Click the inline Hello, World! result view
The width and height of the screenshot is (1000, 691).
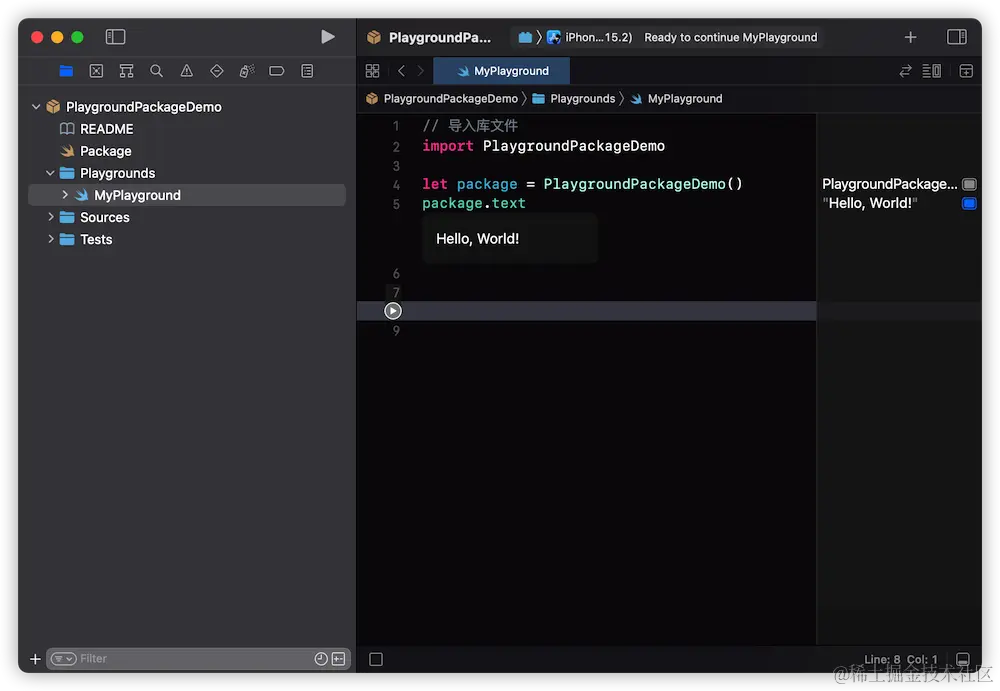[510, 238]
